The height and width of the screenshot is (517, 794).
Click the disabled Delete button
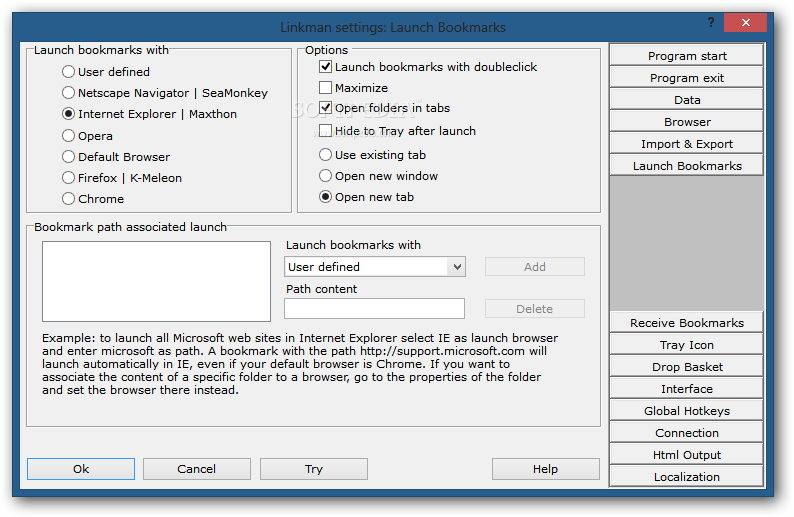[x=535, y=309]
